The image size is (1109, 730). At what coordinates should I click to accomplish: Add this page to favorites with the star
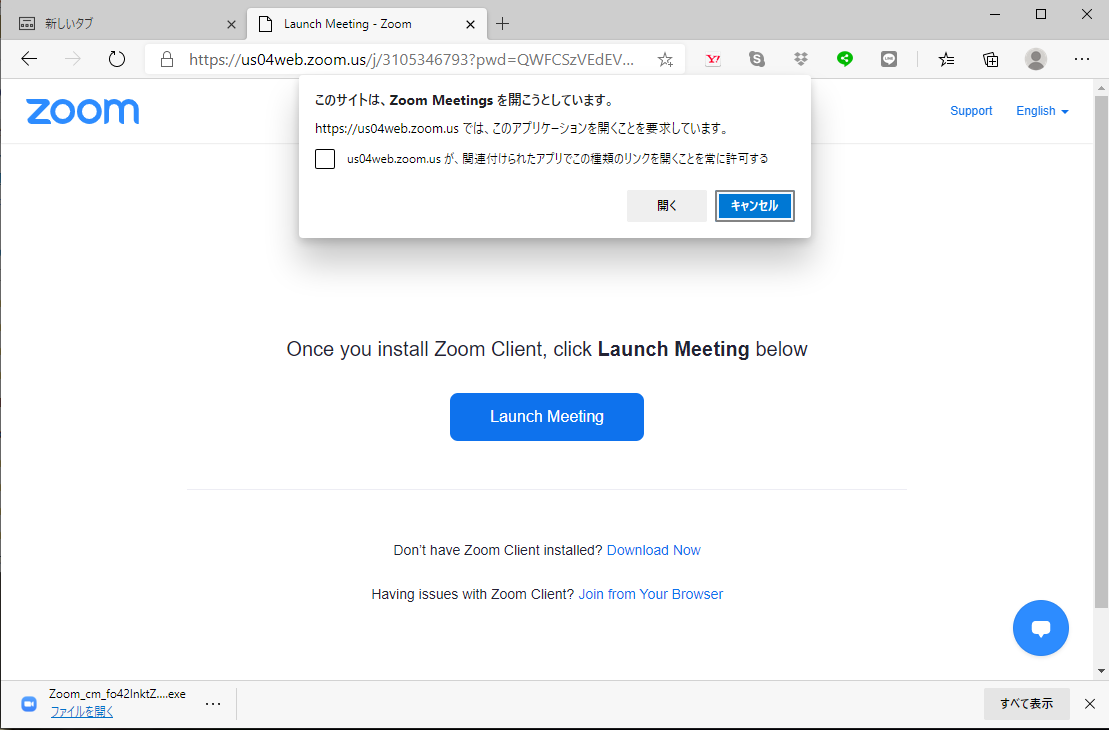pos(665,59)
